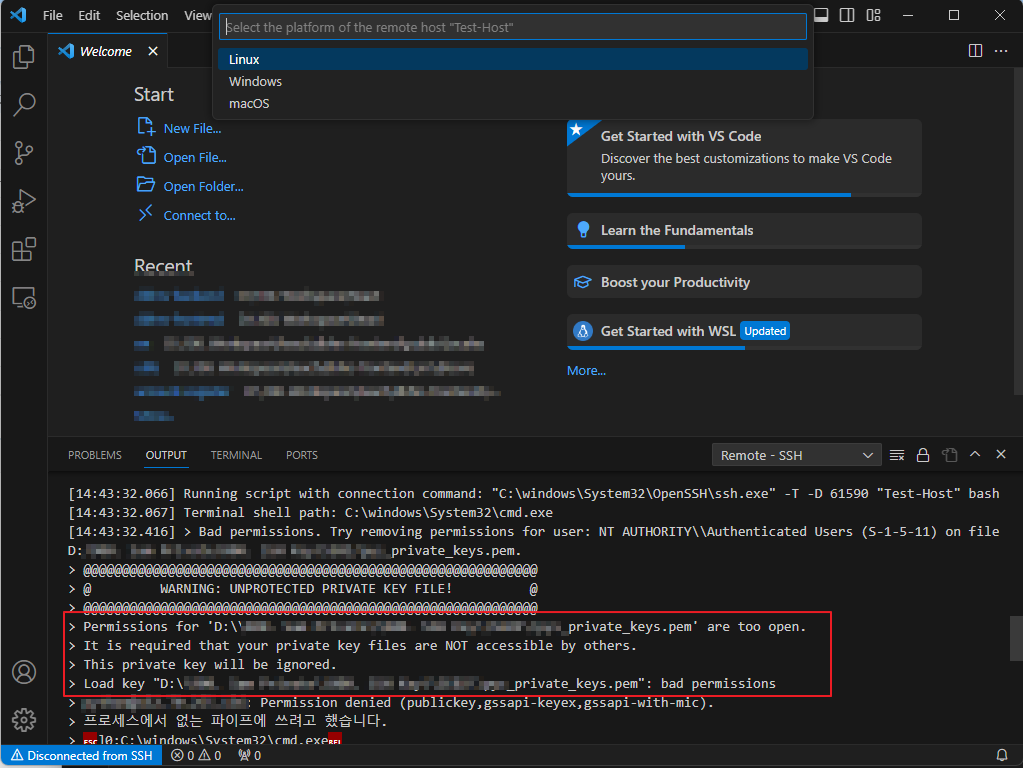1023x768 pixels.
Task: Click the More... walkthroughs link
Action: [587, 371]
